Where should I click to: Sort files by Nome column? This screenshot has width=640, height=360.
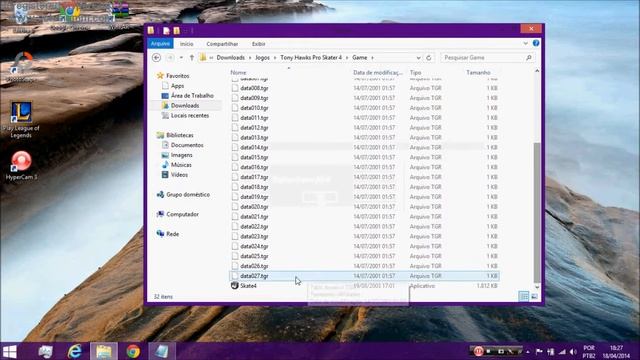pos(238,72)
